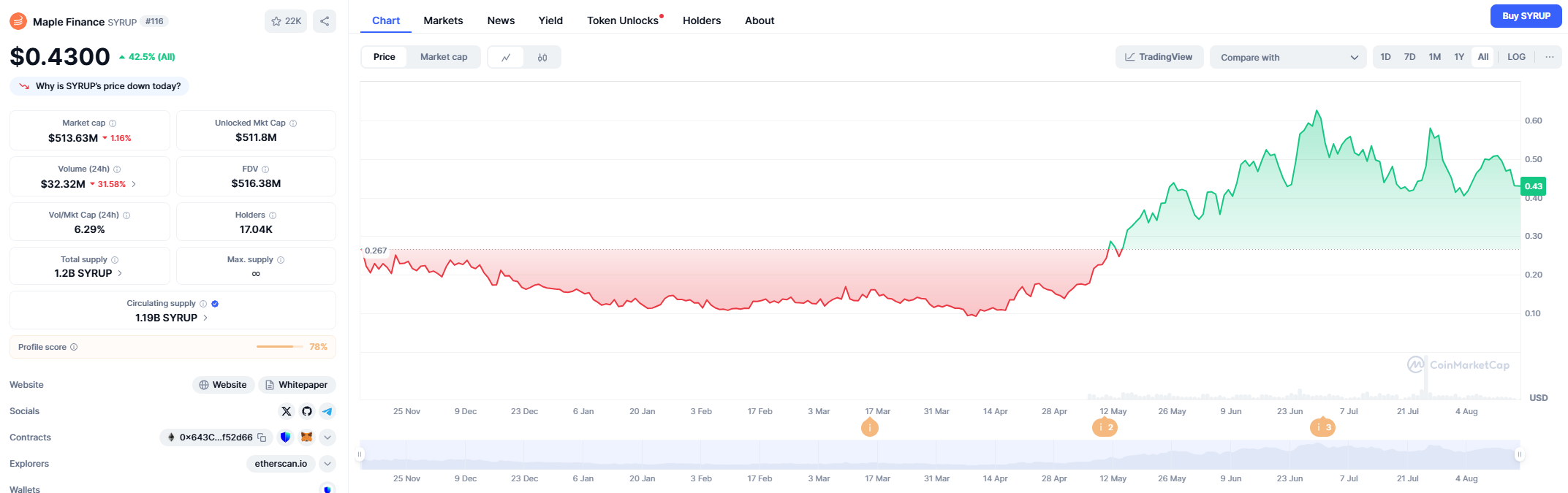Toggle LOG scale on the chart

pos(1516,57)
